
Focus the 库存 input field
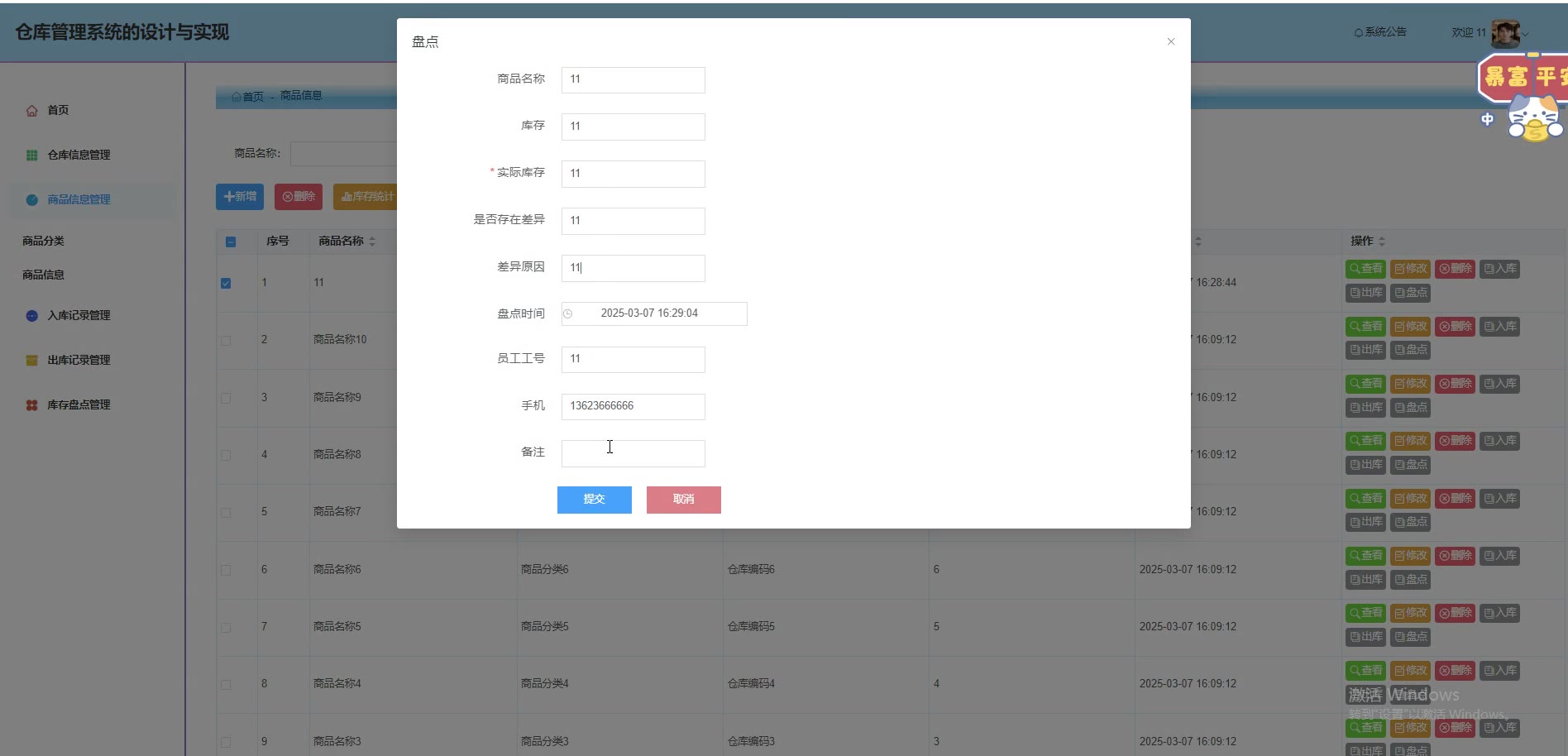[x=633, y=127]
